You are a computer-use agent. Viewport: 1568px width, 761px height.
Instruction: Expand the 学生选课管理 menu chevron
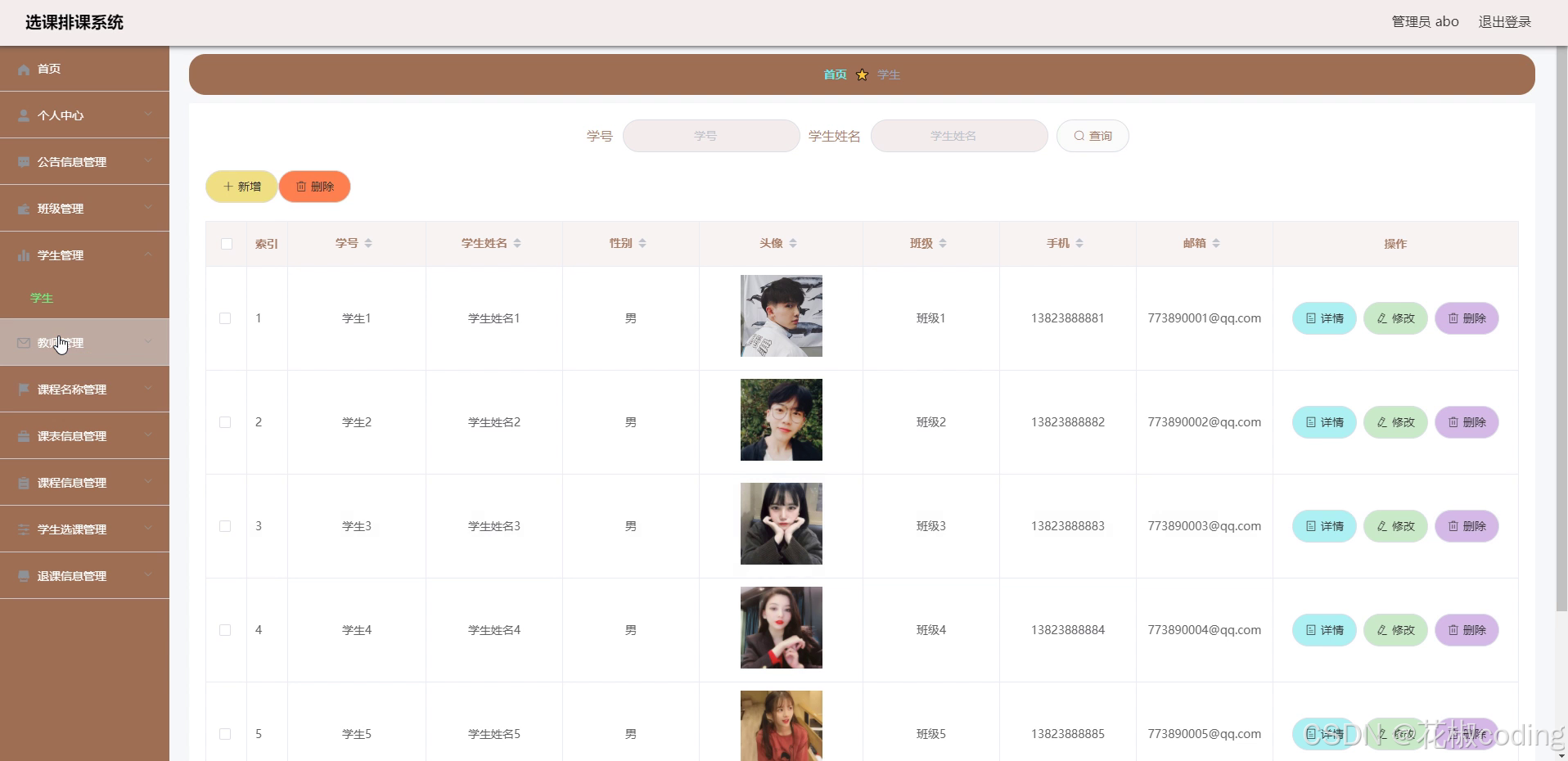(148, 528)
